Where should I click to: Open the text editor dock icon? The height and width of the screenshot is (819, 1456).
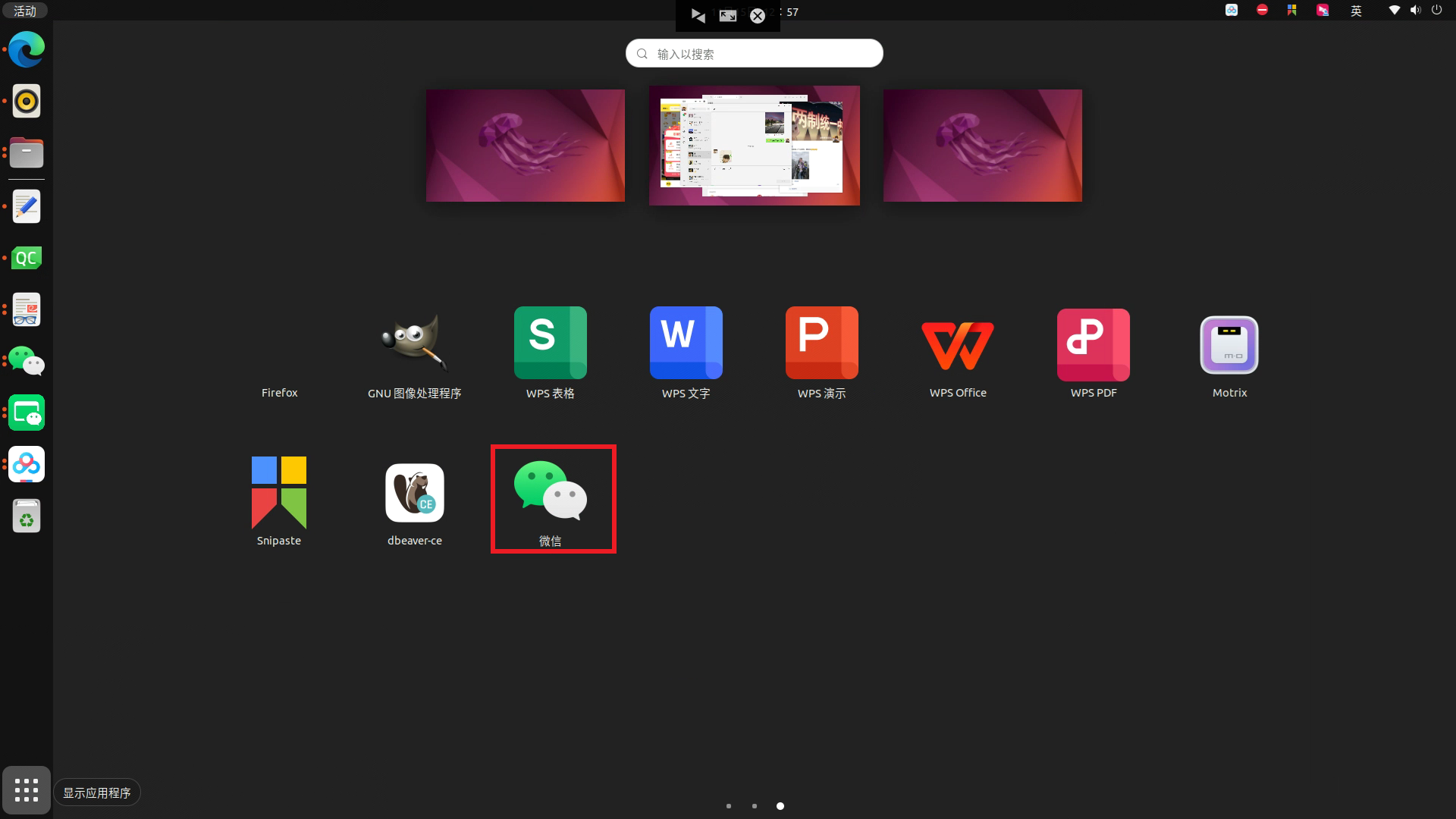pos(27,206)
